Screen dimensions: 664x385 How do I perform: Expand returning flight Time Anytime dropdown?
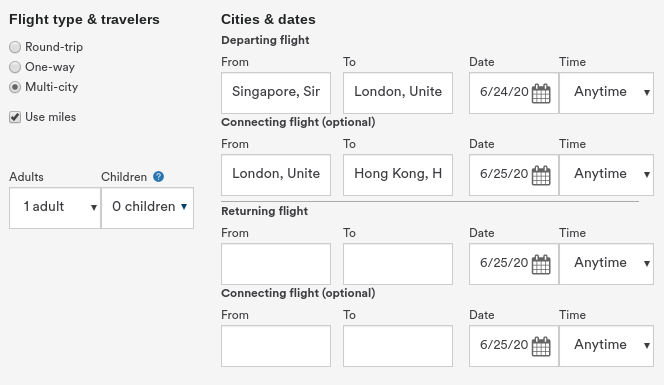(x=606, y=264)
